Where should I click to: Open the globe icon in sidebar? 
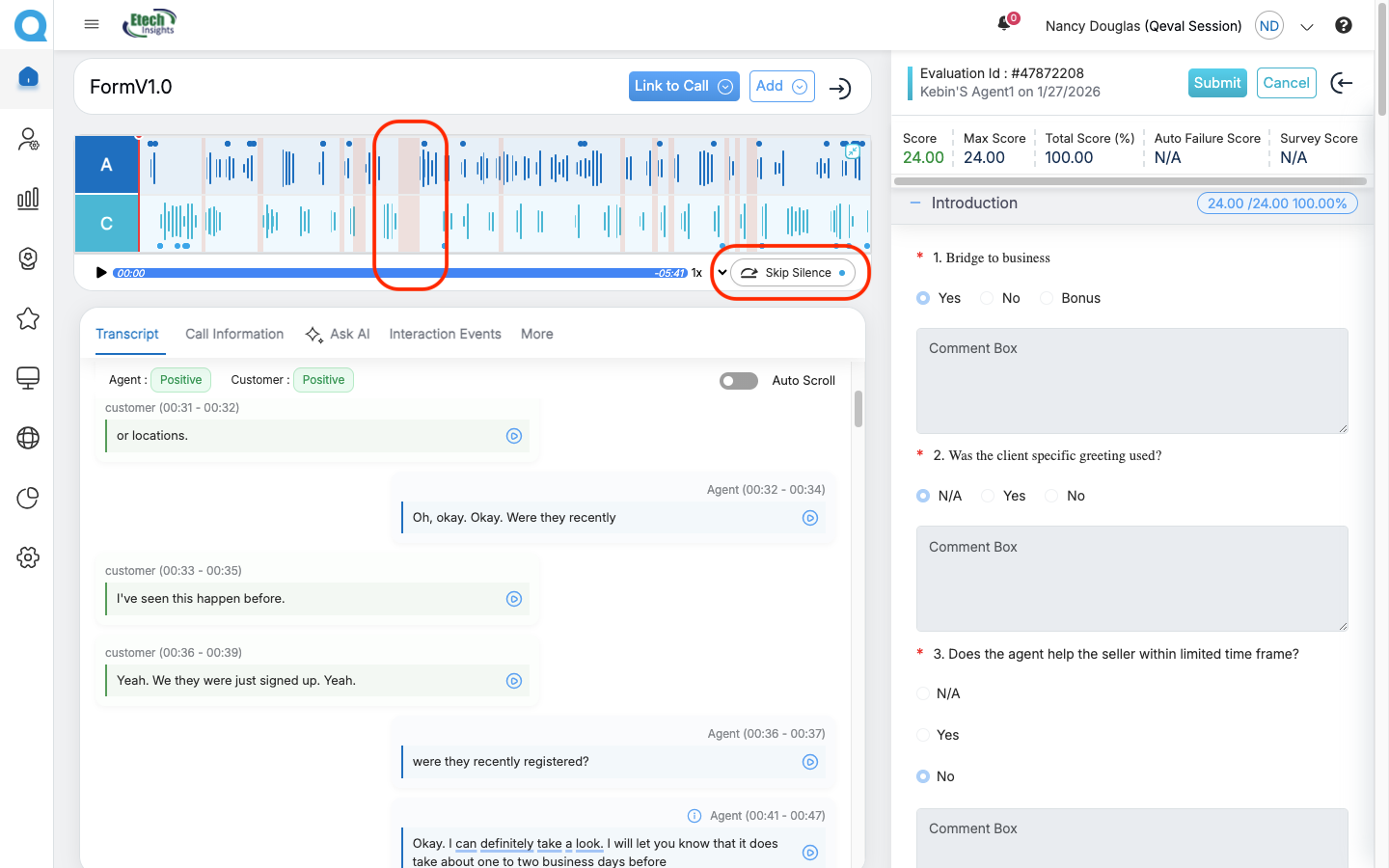pyautogui.click(x=28, y=438)
